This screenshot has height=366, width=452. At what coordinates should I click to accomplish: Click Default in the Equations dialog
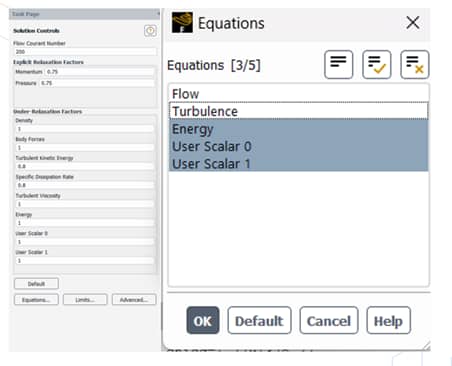tap(259, 321)
